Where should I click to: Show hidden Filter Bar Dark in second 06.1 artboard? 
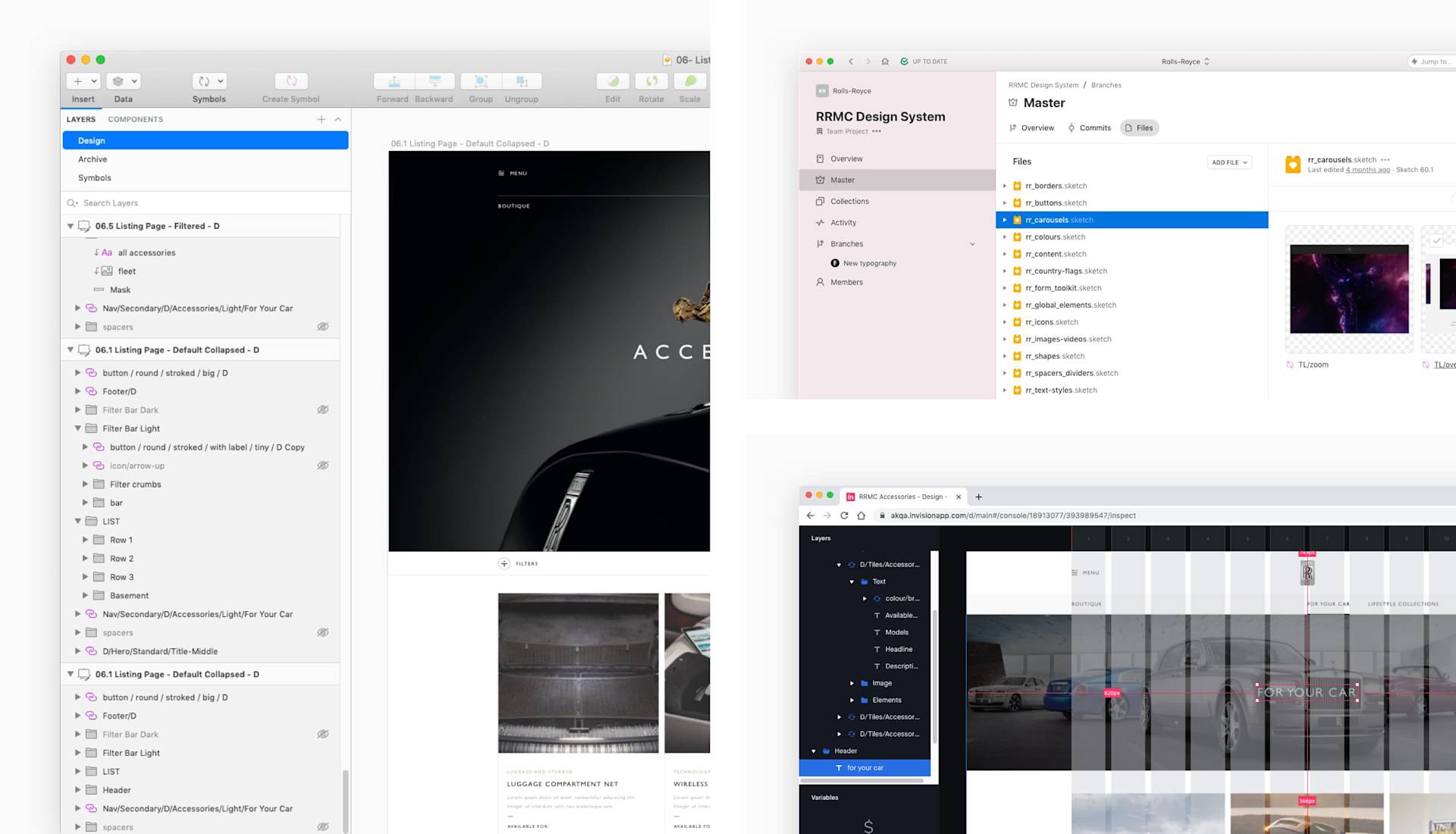[x=323, y=734]
